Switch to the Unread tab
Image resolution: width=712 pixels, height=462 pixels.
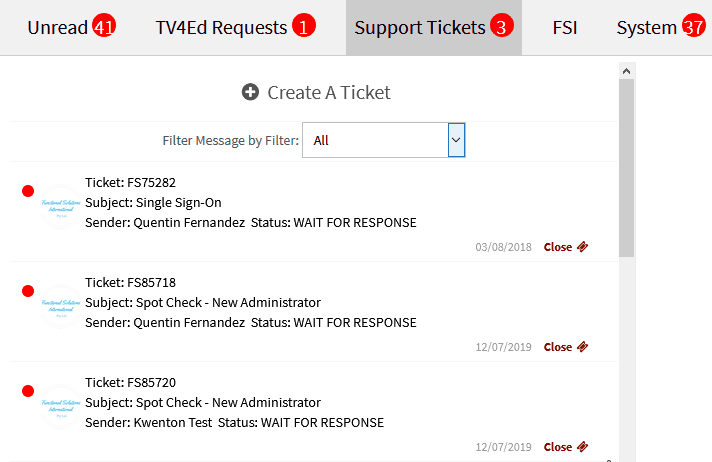point(71,27)
